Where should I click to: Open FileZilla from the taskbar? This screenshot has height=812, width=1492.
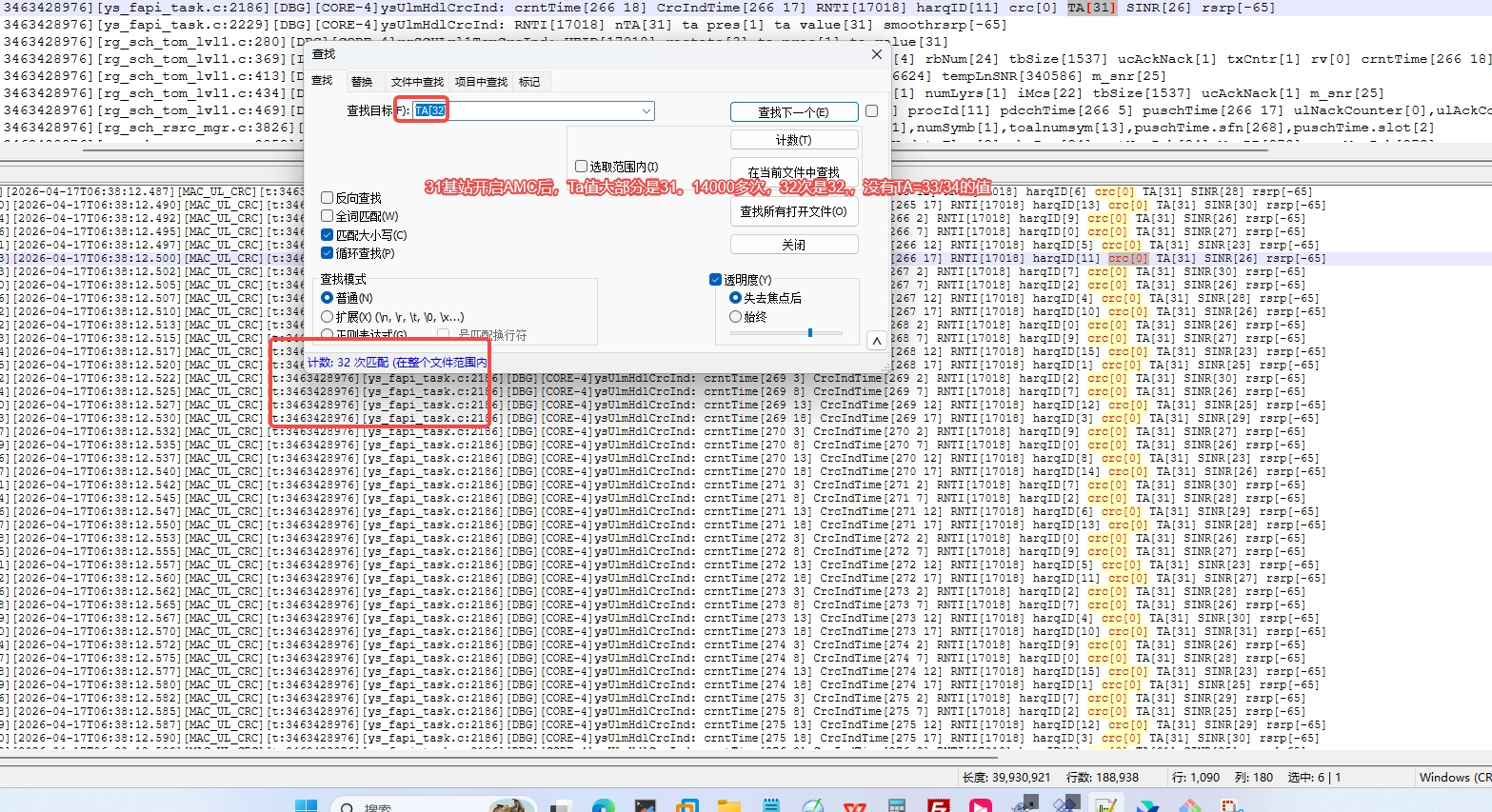click(940, 805)
